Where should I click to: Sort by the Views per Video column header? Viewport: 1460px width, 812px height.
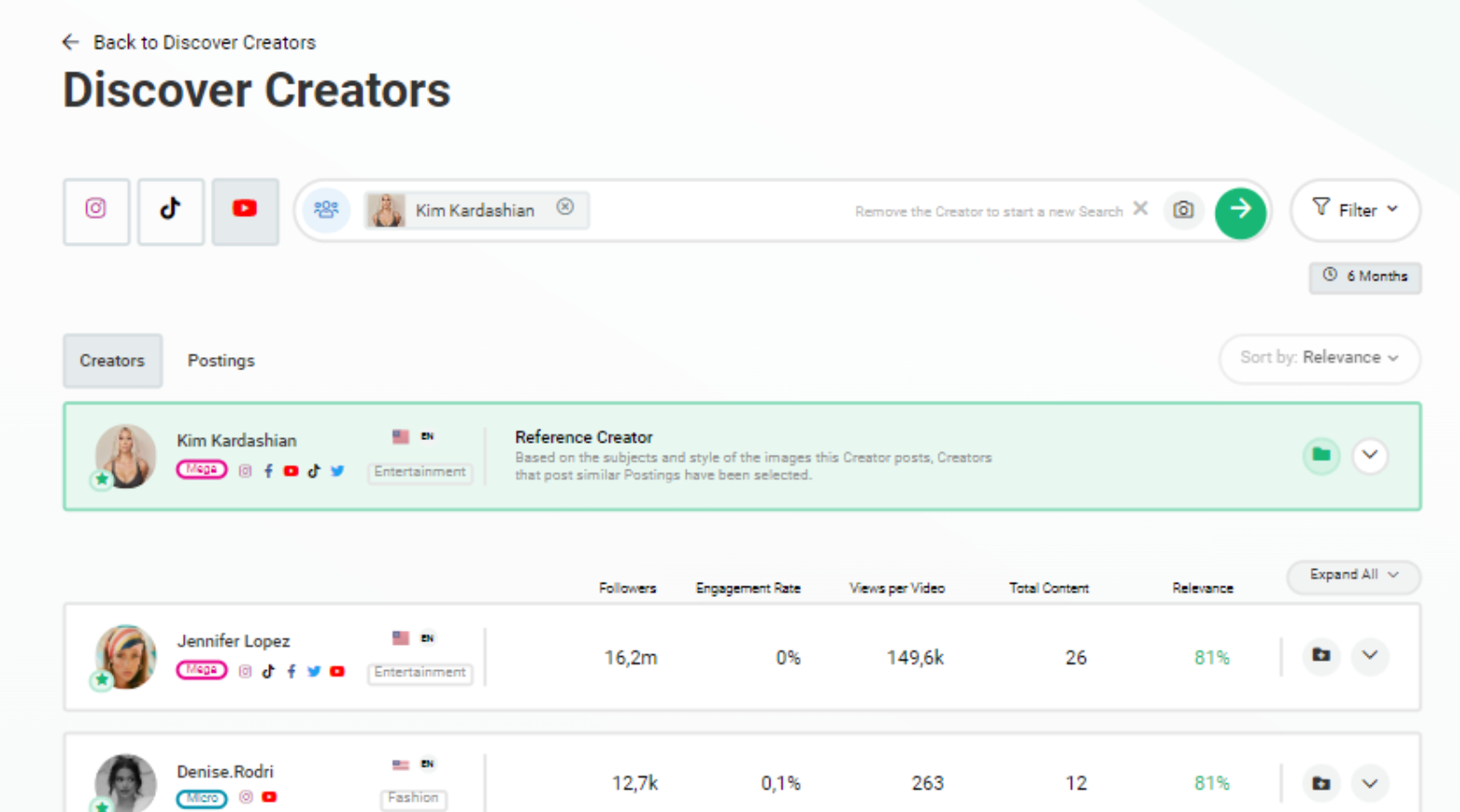(x=897, y=588)
